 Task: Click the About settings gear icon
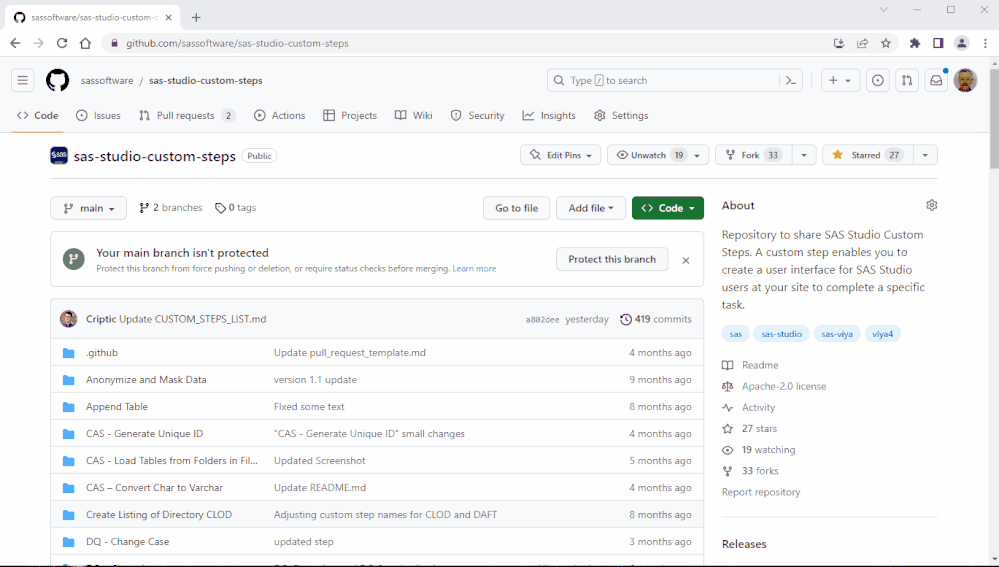point(932,205)
